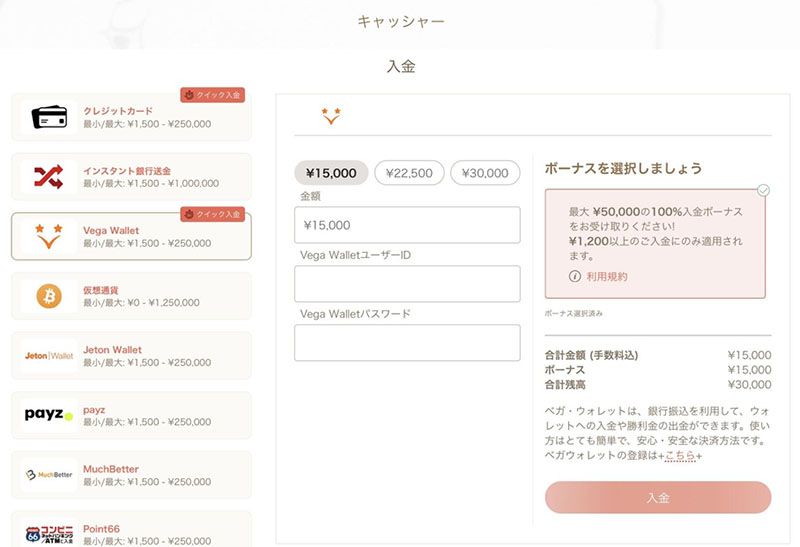Screen dimensions: 800x547
Task: Click the 入金 section heading
Action: pos(401,66)
